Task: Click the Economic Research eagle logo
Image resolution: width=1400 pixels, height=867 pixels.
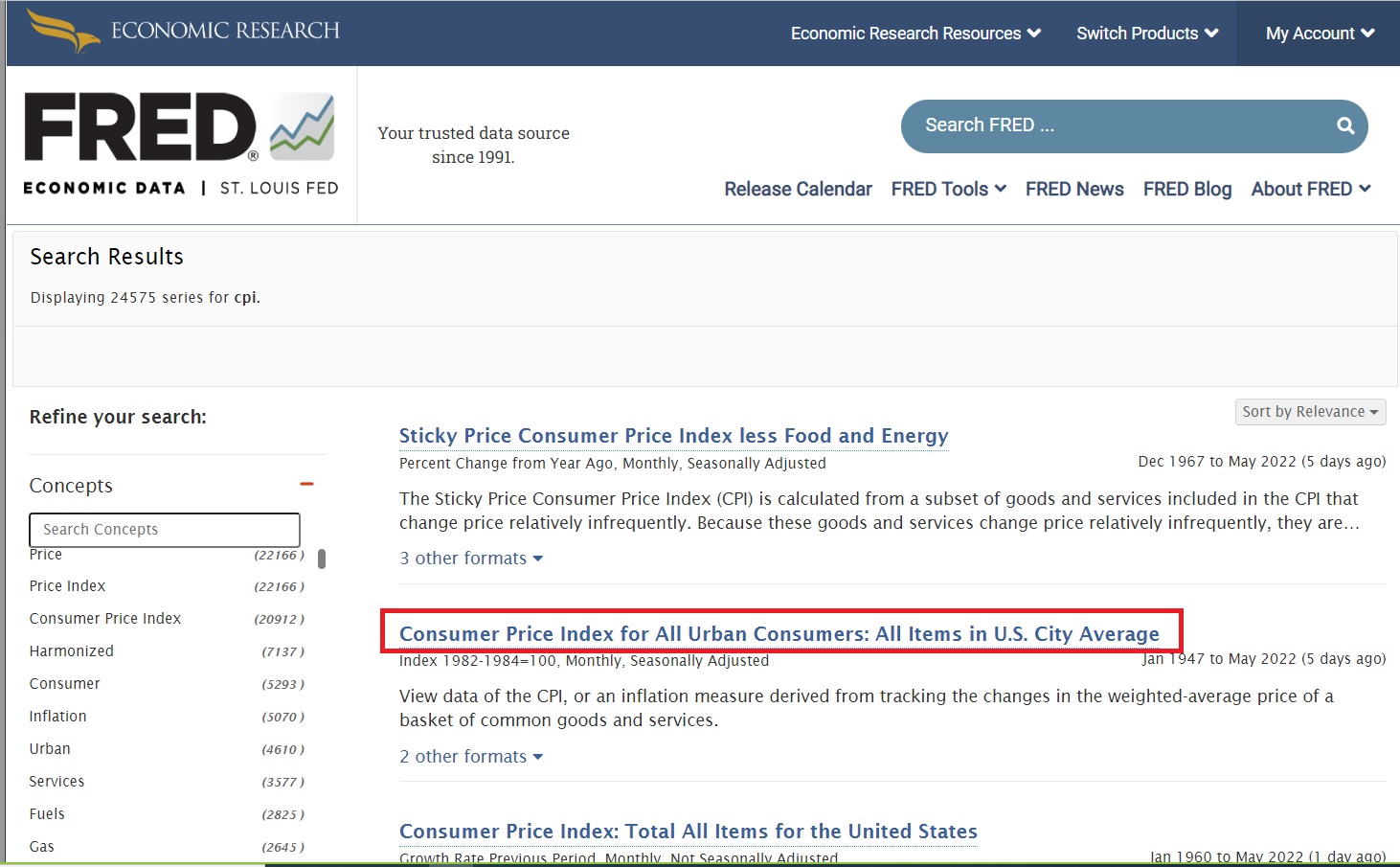Action: point(63,30)
